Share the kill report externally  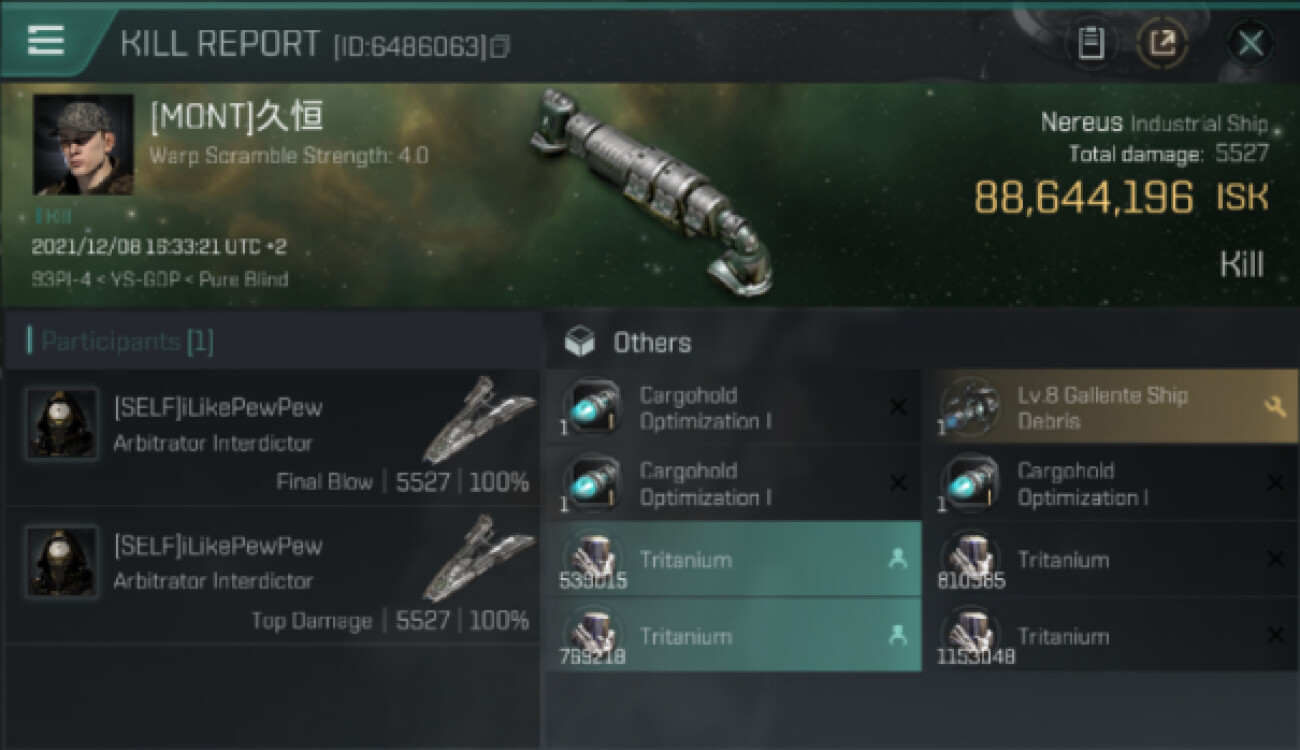click(1162, 43)
